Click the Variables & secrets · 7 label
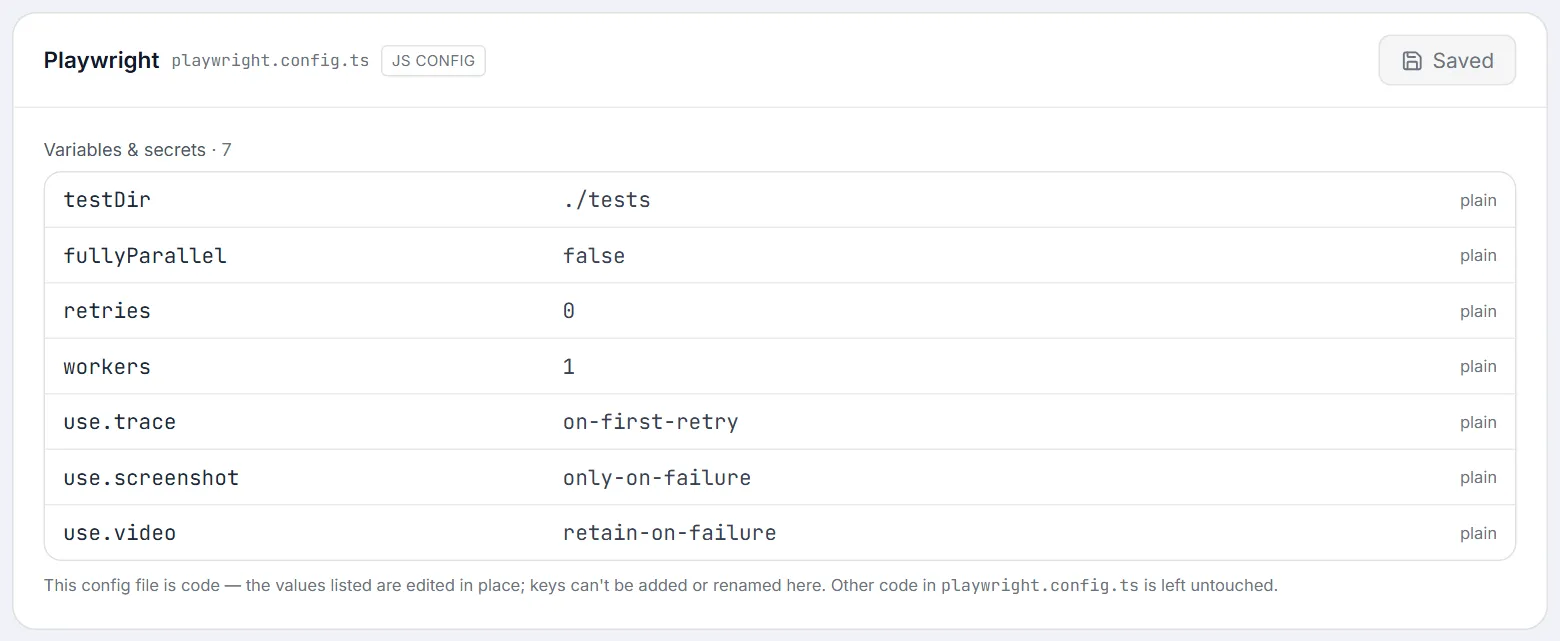Screen dimensions: 1560x641 (x=138, y=150)
